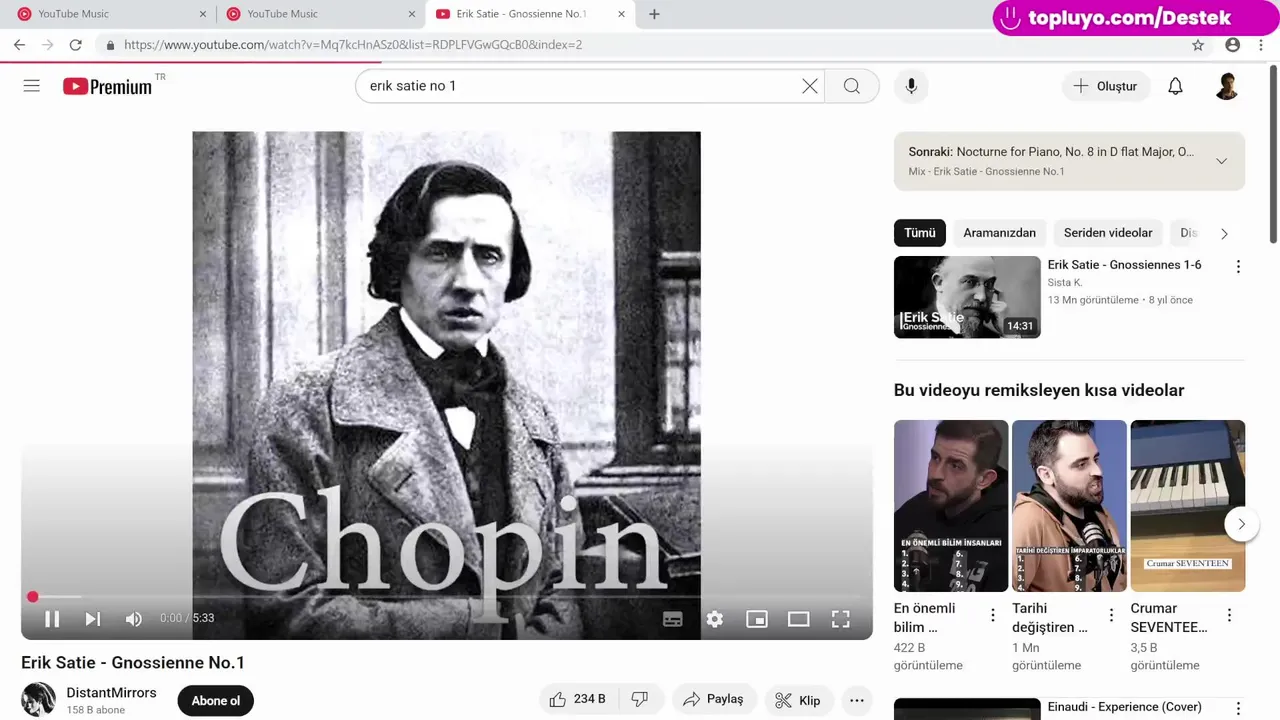
Task: Select the Aramanızdan filter chip
Action: [1000, 233]
